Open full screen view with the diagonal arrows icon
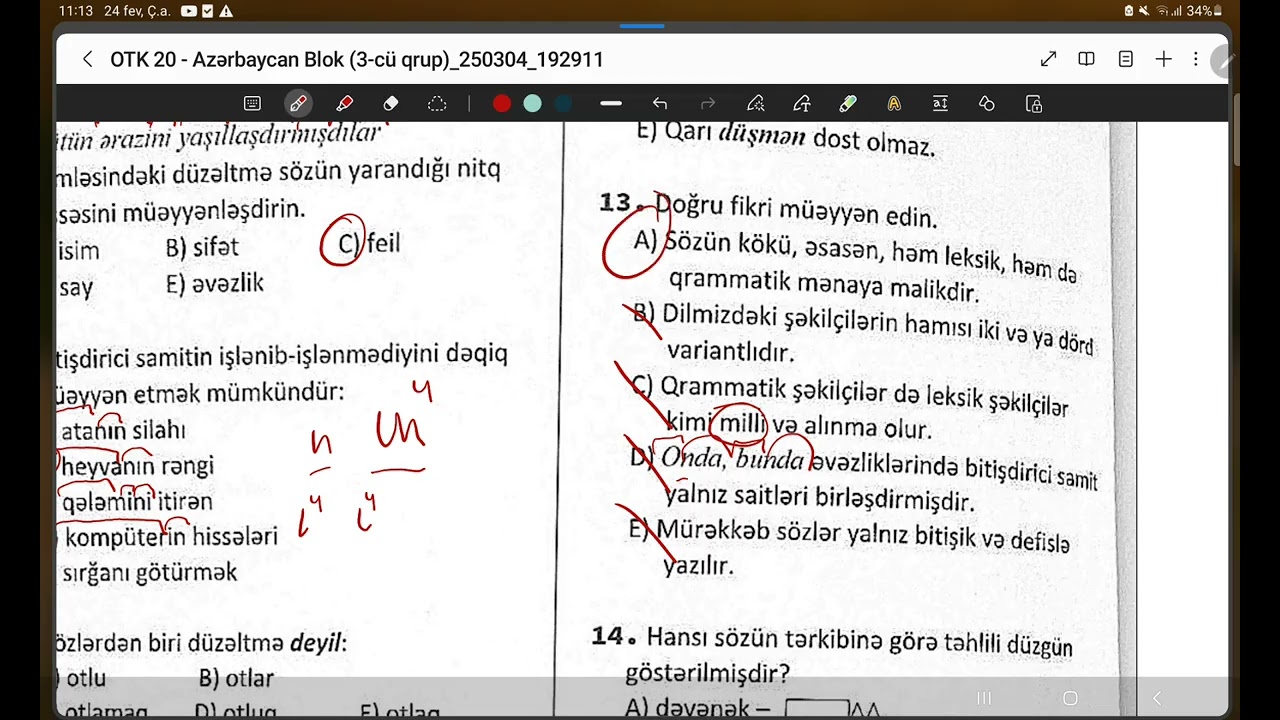Image resolution: width=1280 pixels, height=720 pixels. pos(1048,60)
